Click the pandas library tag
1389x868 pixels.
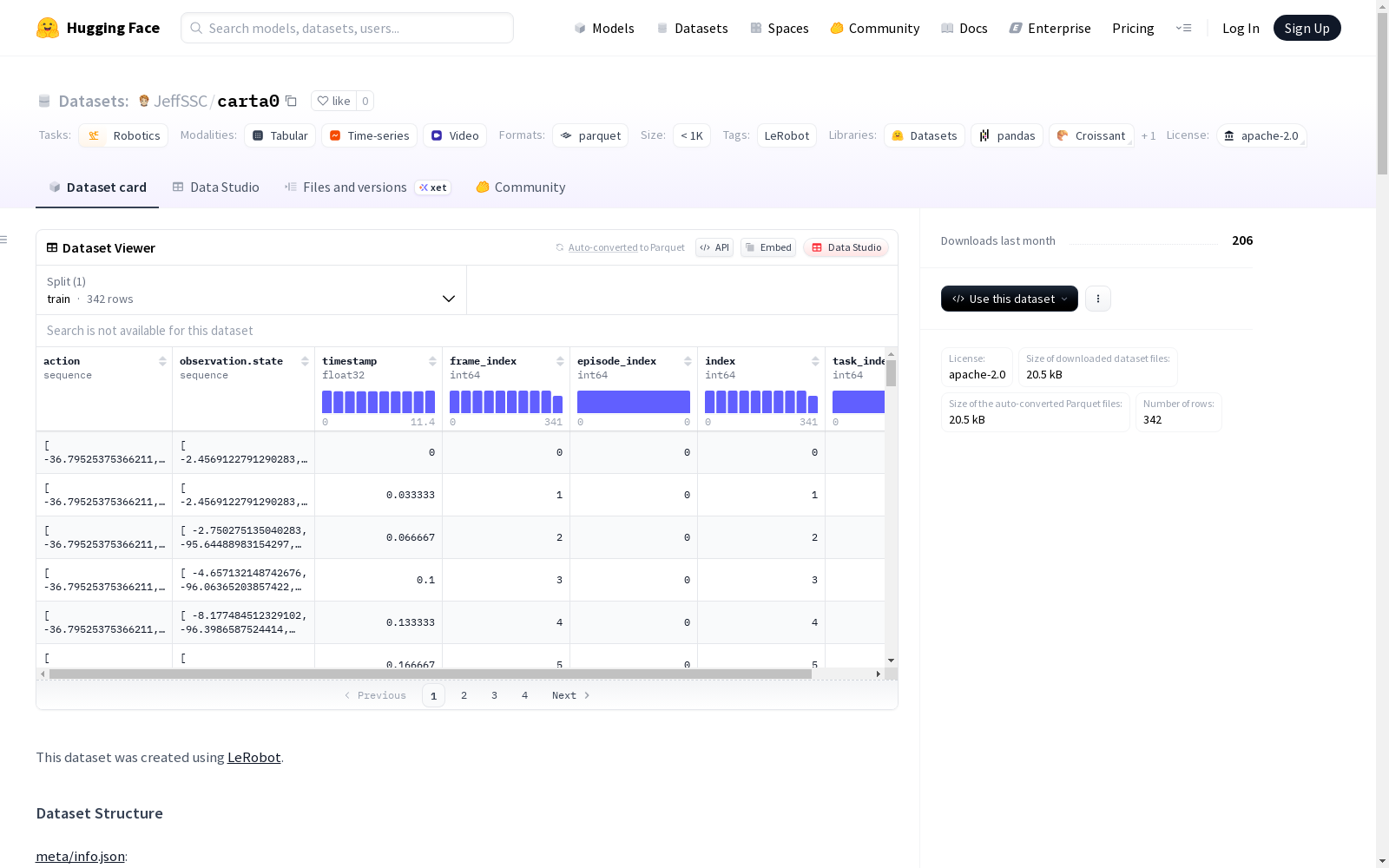click(x=1007, y=135)
